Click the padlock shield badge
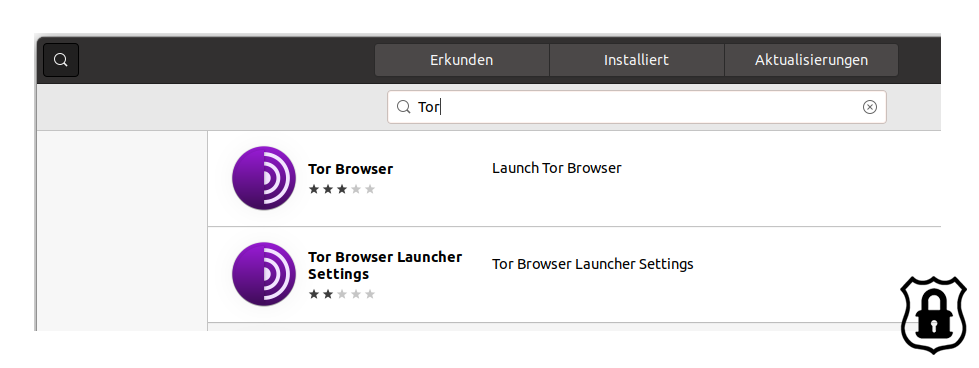The height and width of the screenshot is (368, 979). 933,315
